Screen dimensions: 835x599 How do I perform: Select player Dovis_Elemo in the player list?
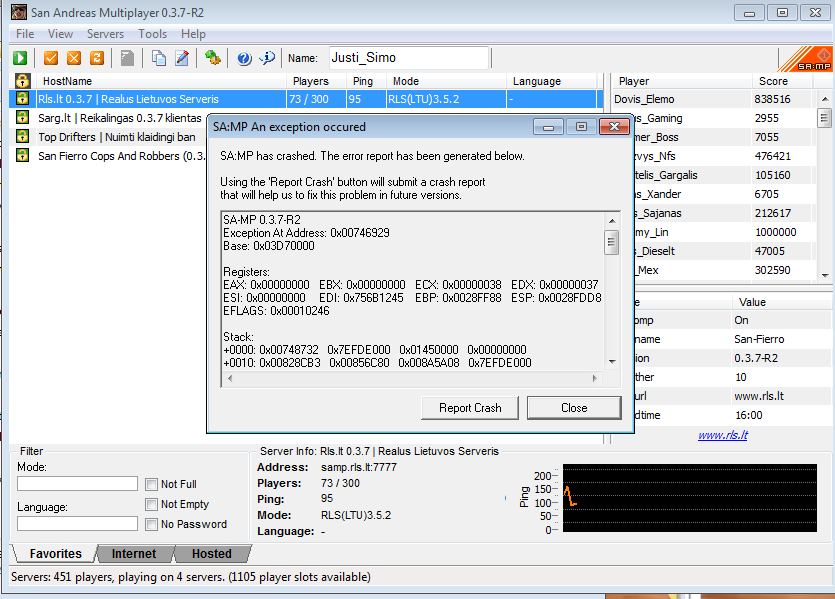point(644,99)
